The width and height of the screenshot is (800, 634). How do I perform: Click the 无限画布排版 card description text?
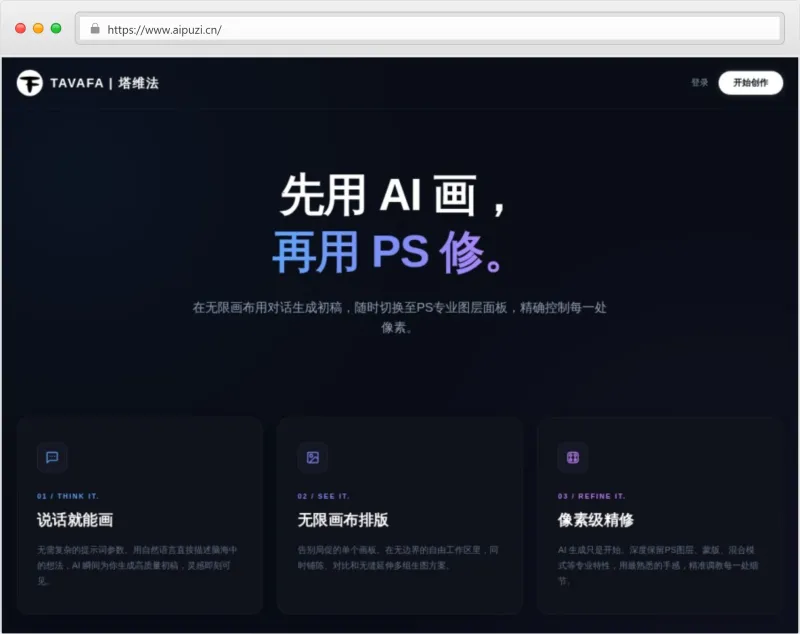[398, 557]
